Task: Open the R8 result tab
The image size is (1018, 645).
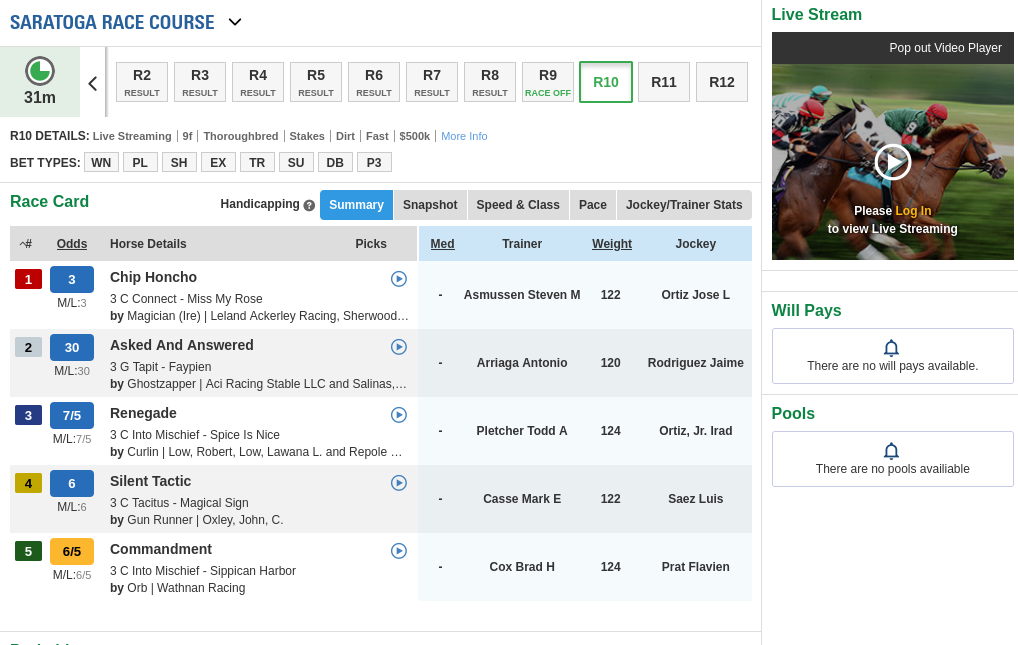Action: 490,82
